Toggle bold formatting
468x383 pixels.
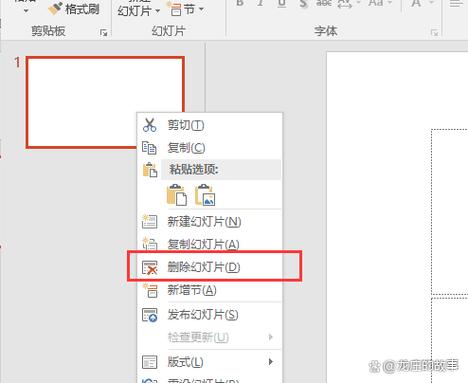(239, 3)
